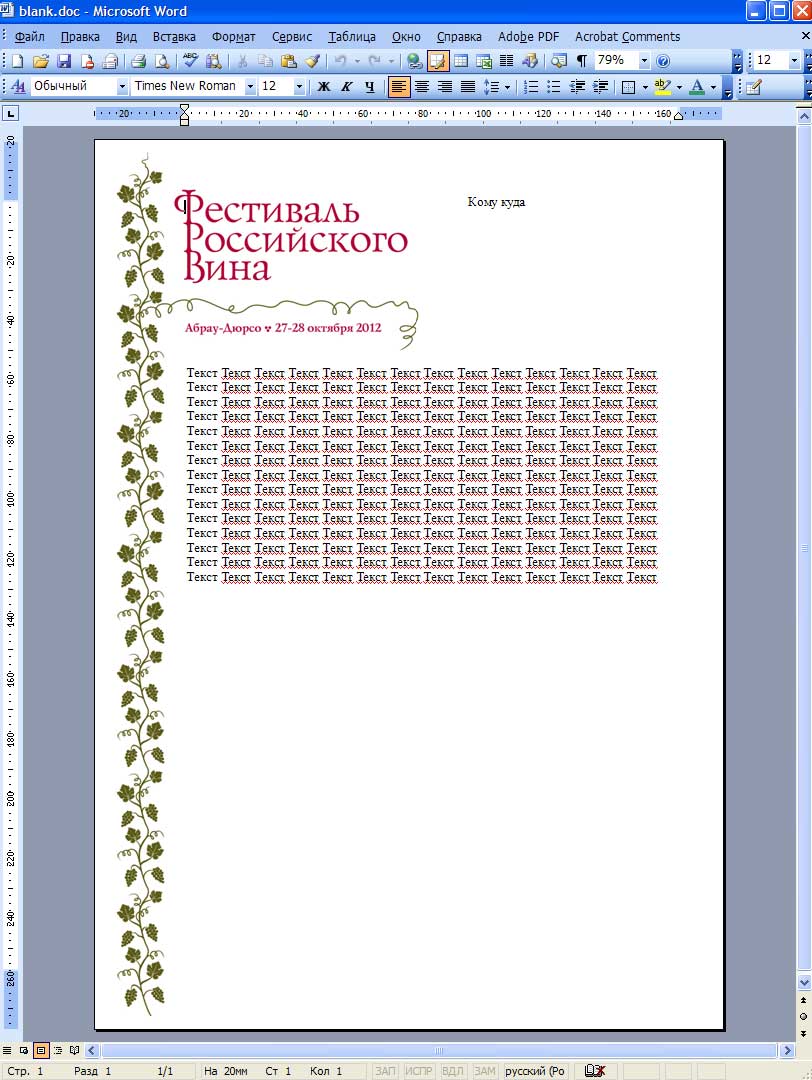The width and height of the screenshot is (812, 1080).
Task: Insert hyperlink globe icon
Action: click(414, 61)
